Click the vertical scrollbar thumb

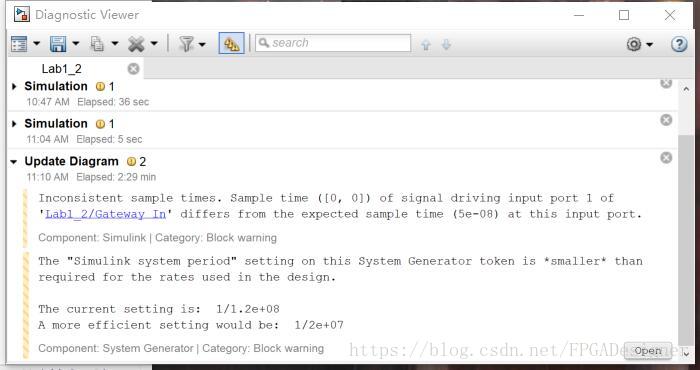[x=686, y=240]
